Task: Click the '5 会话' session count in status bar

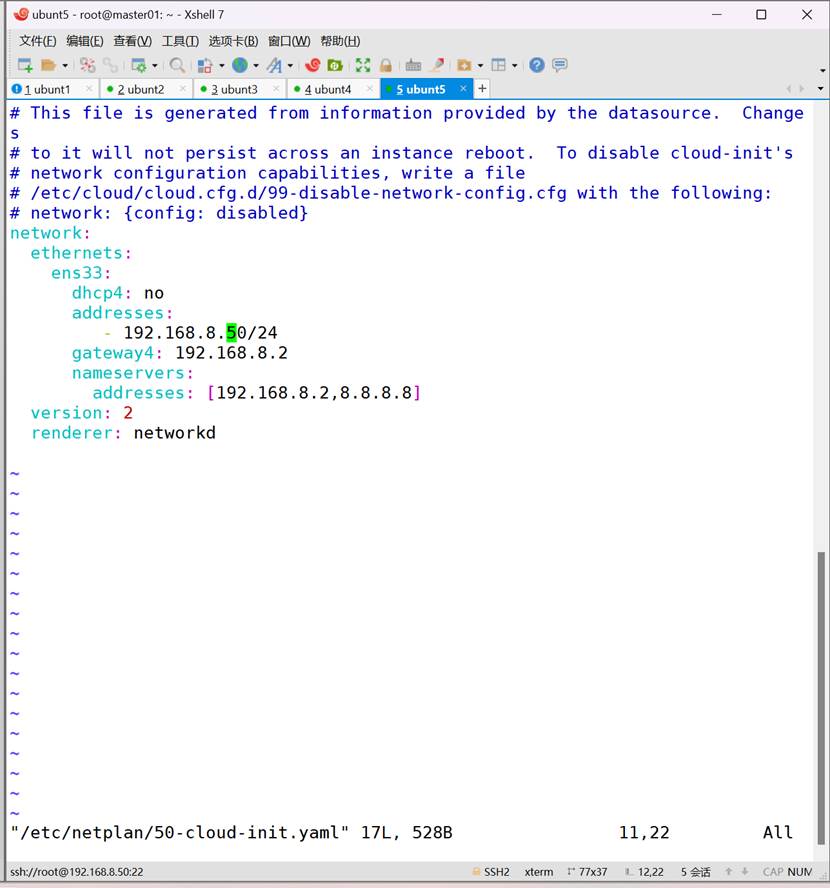Action: click(695, 872)
